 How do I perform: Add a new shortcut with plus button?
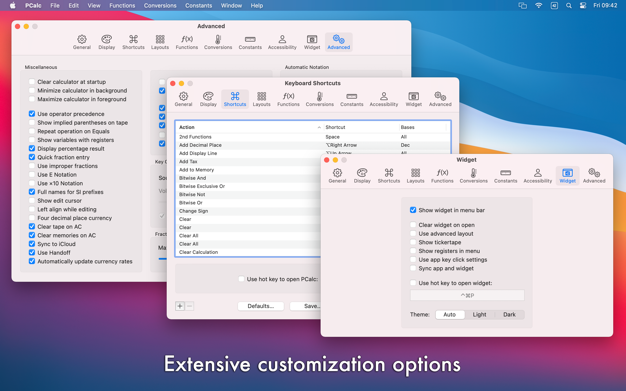[180, 306]
